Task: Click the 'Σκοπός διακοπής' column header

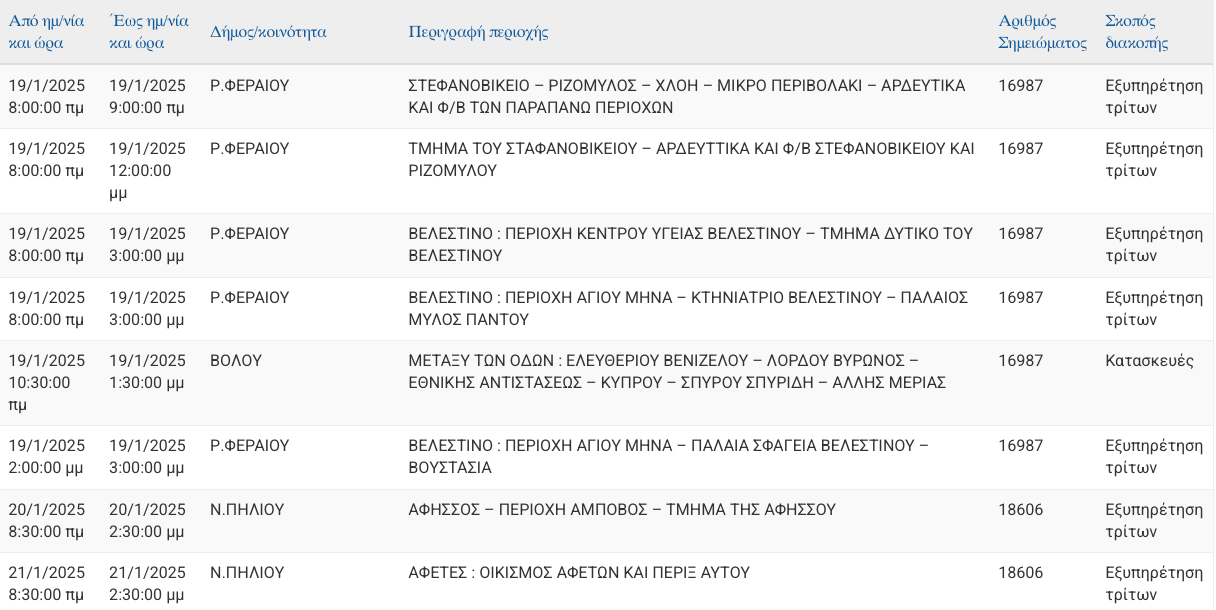Action: pos(1137,32)
